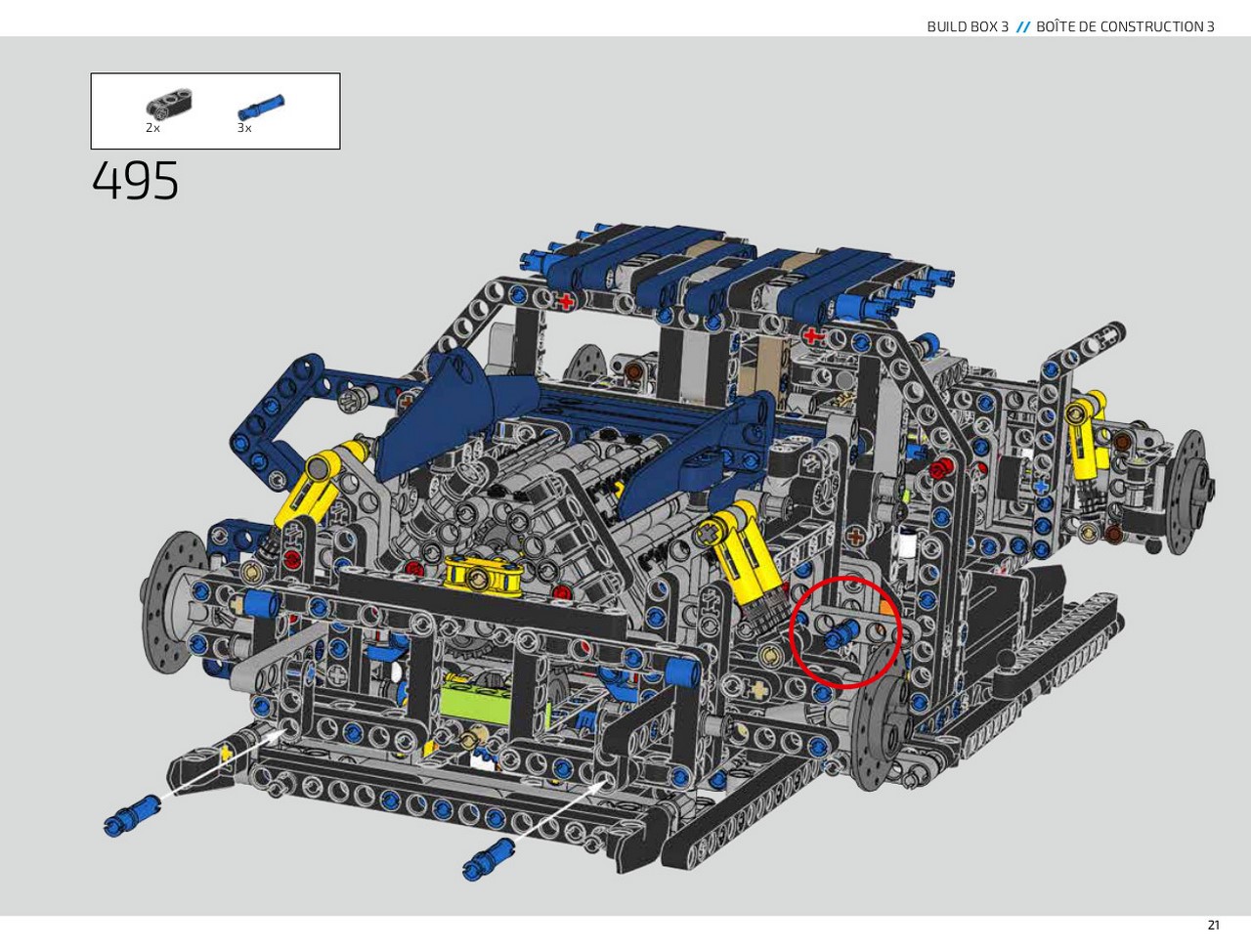The height and width of the screenshot is (952, 1251).
Task: Click the blue pin at the bottom center
Action: coord(488,858)
